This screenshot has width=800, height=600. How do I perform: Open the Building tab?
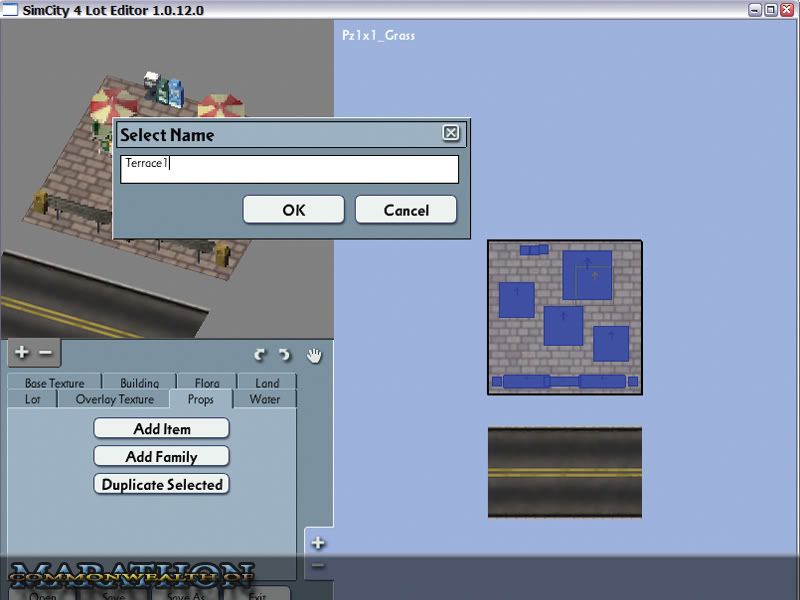pos(139,382)
